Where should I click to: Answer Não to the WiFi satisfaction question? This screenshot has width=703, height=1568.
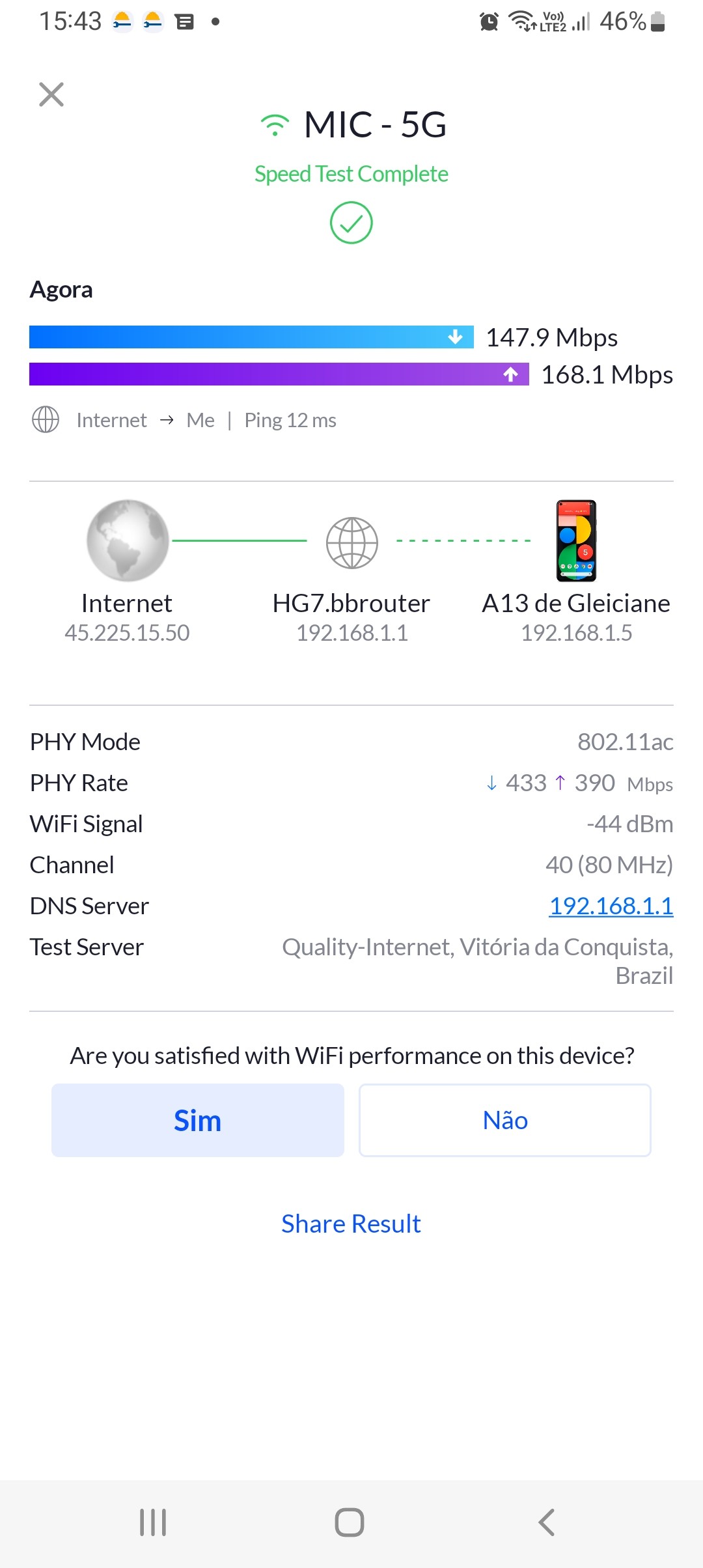(x=505, y=1120)
